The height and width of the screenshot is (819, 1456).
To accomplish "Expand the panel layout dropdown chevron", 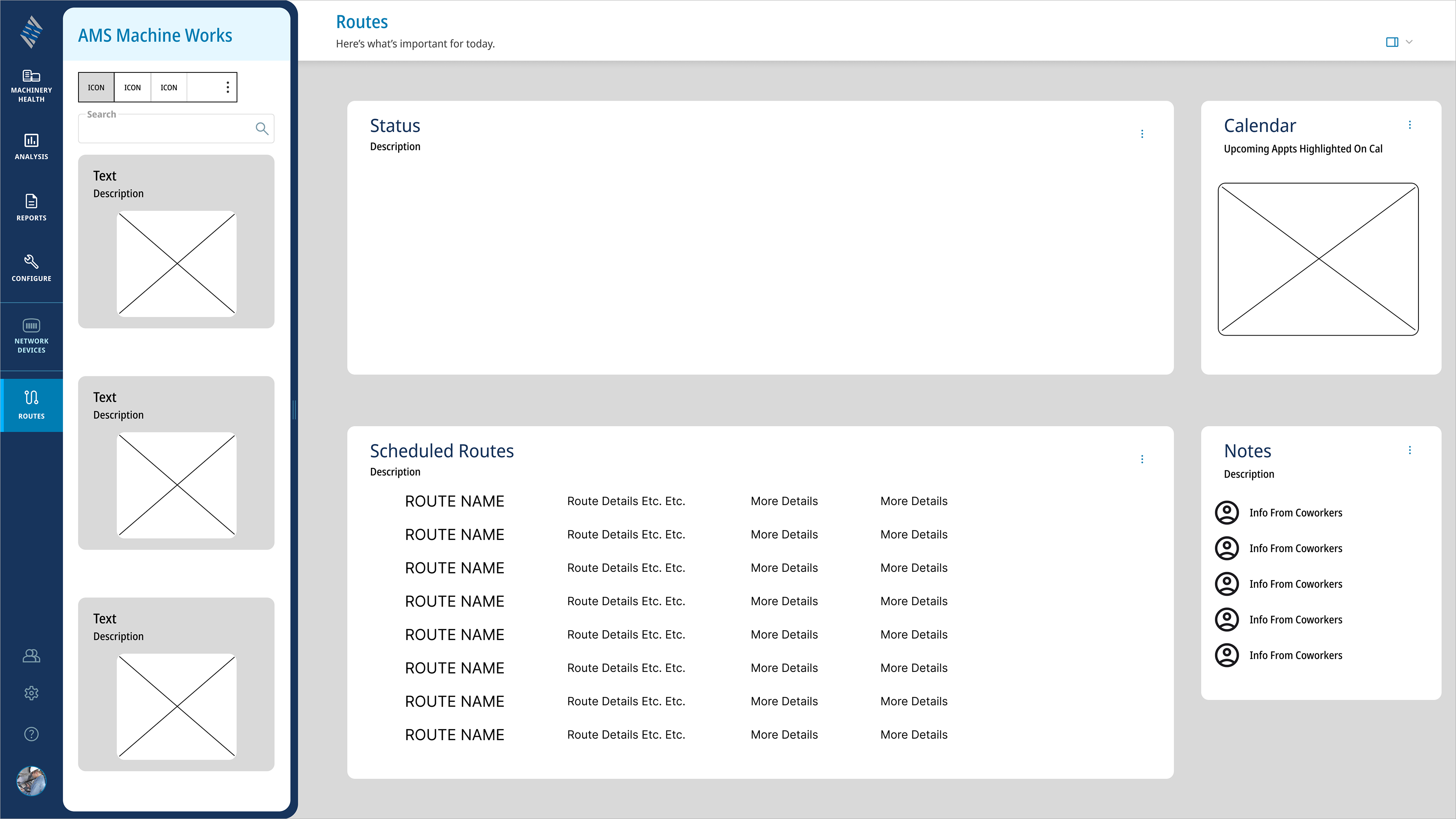I will pos(1409,42).
